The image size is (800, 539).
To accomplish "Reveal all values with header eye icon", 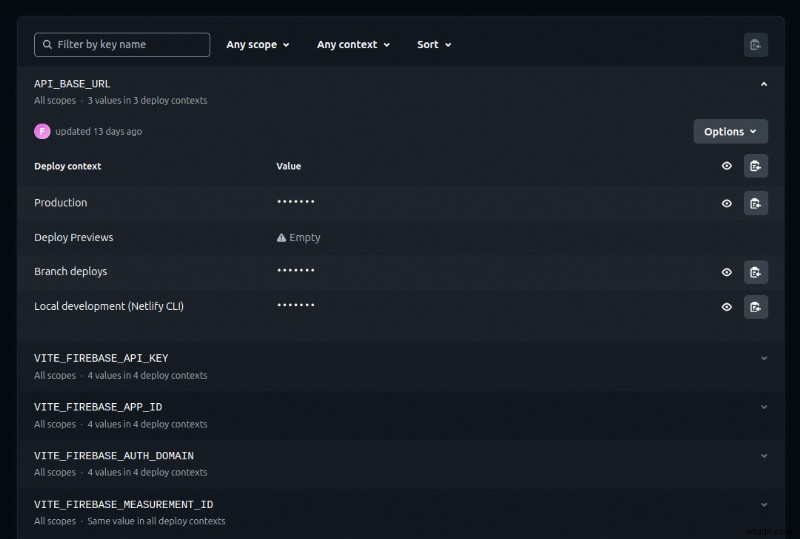I will tap(727, 166).
